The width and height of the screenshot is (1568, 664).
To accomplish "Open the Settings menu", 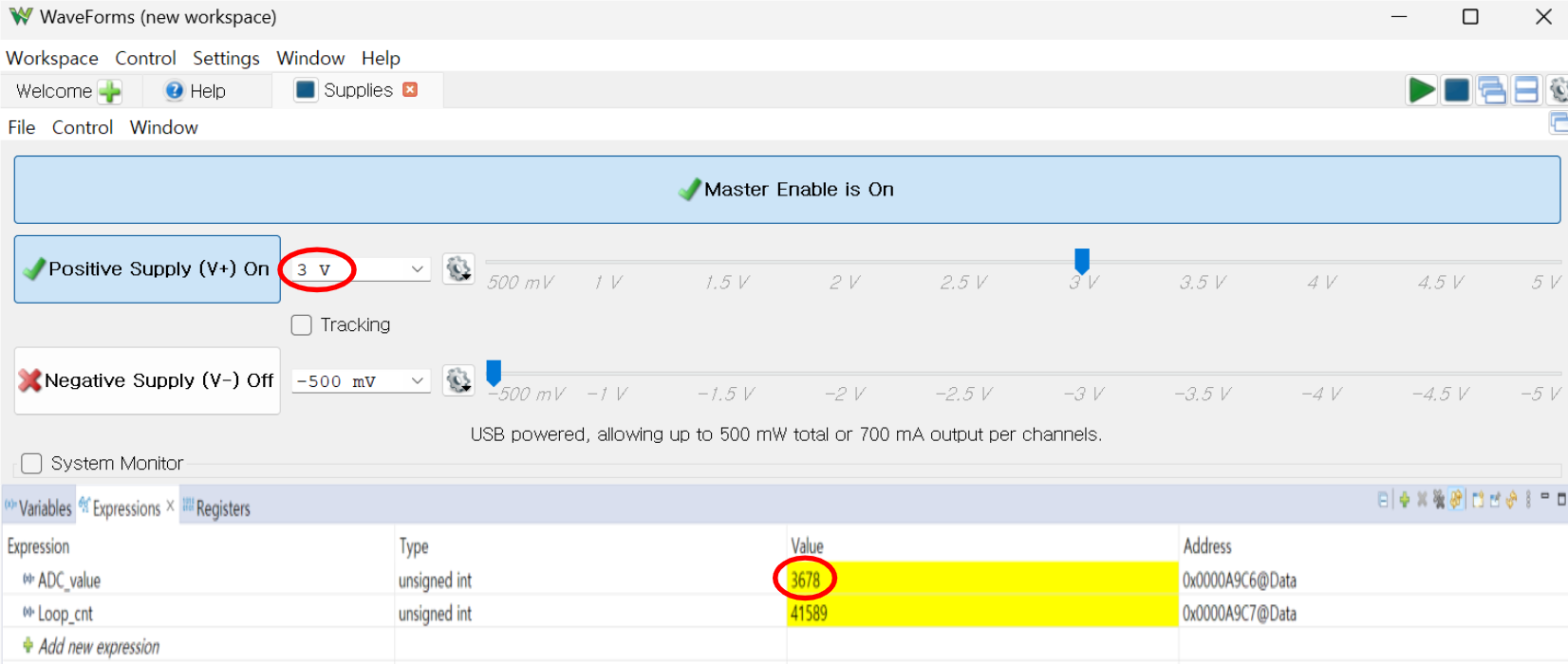I will [226, 58].
